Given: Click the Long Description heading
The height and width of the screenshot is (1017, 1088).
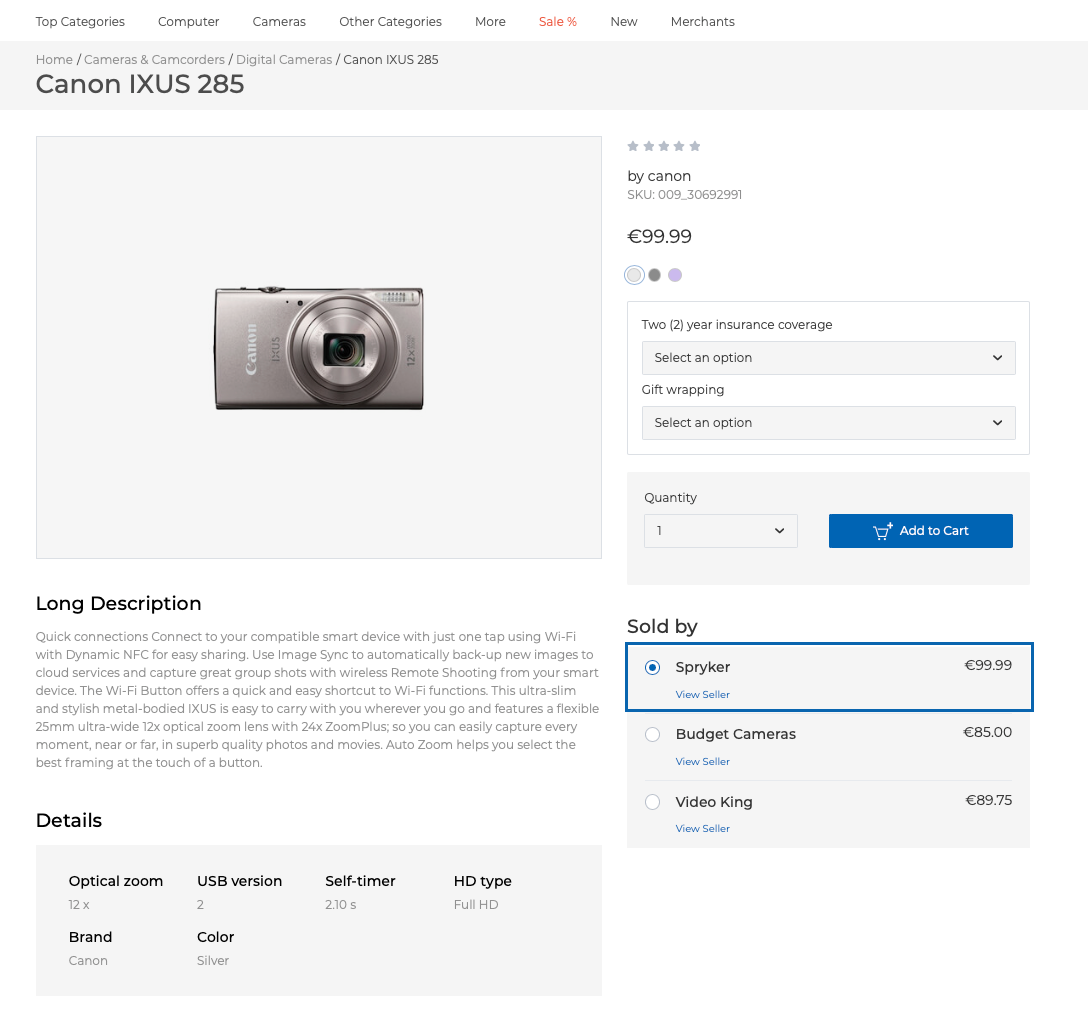Looking at the screenshot, I should coord(119,604).
